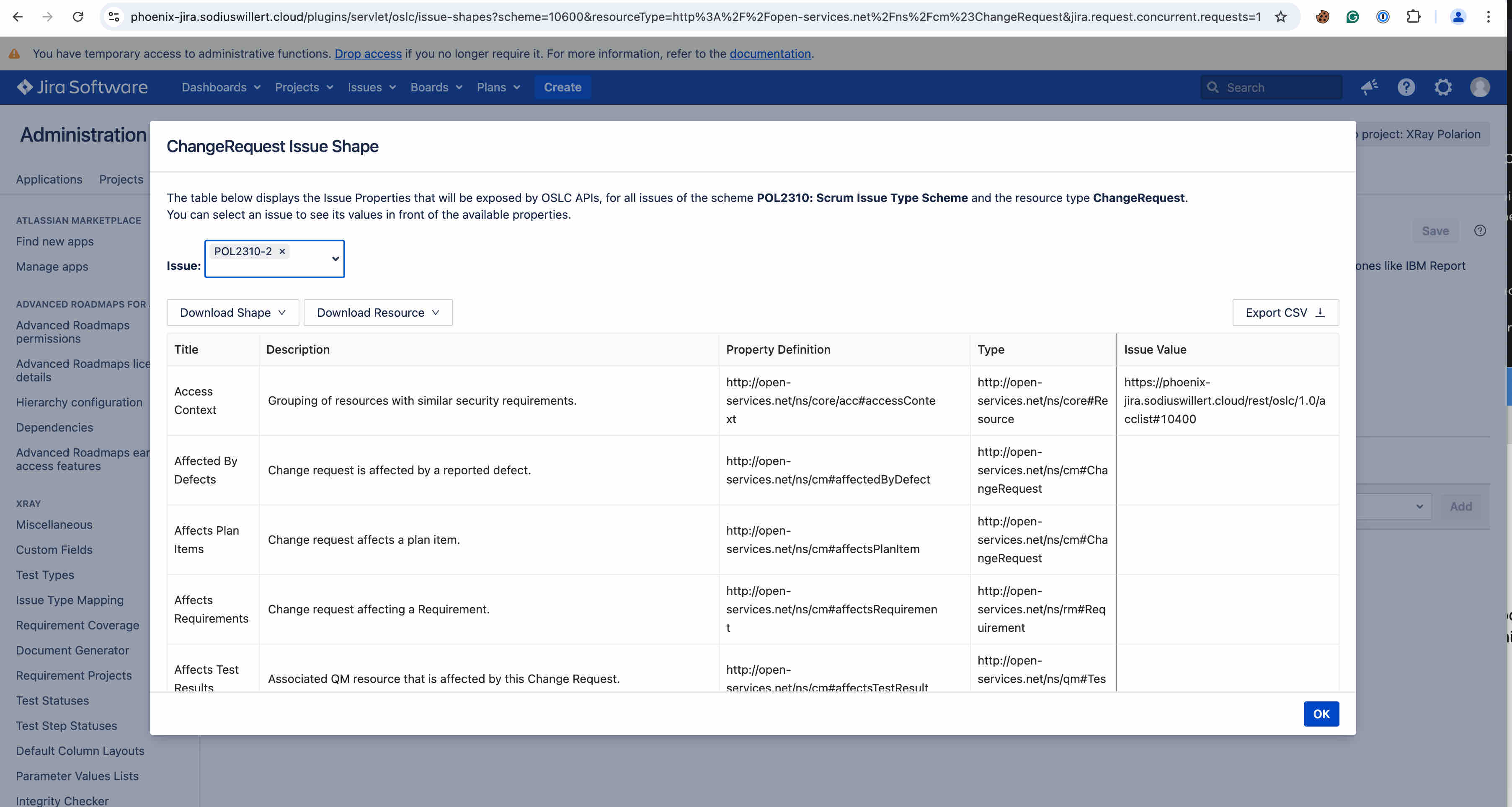Open Advanced Roadmaps permissions

tap(72, 332)
